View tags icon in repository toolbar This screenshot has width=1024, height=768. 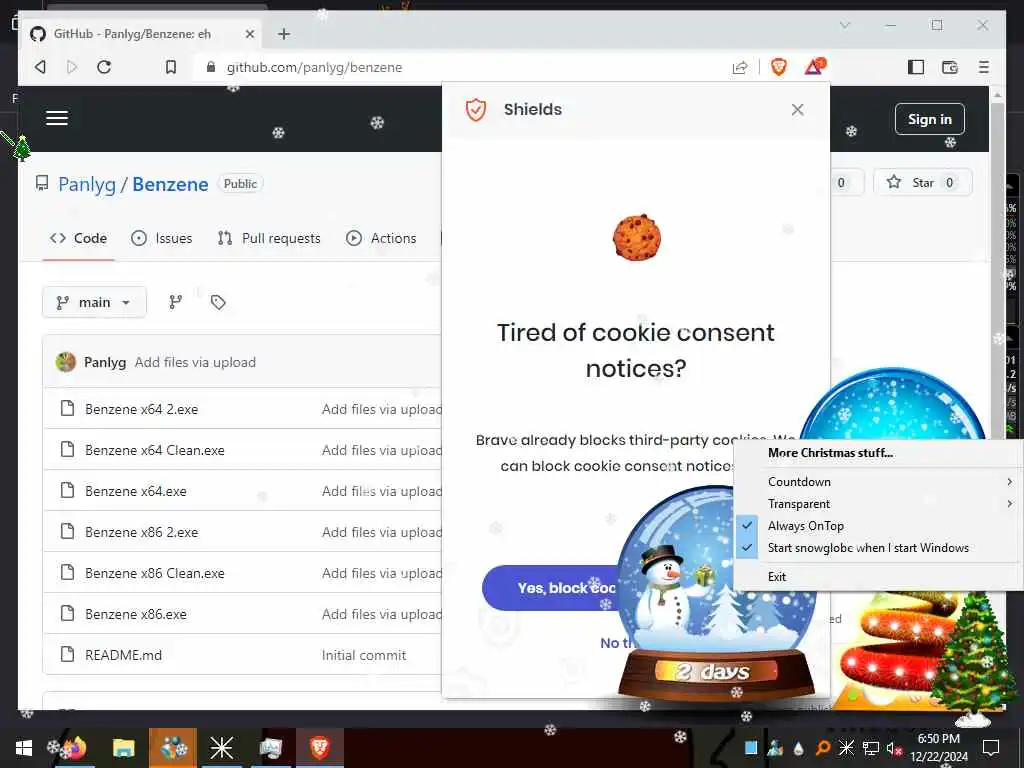217,302
